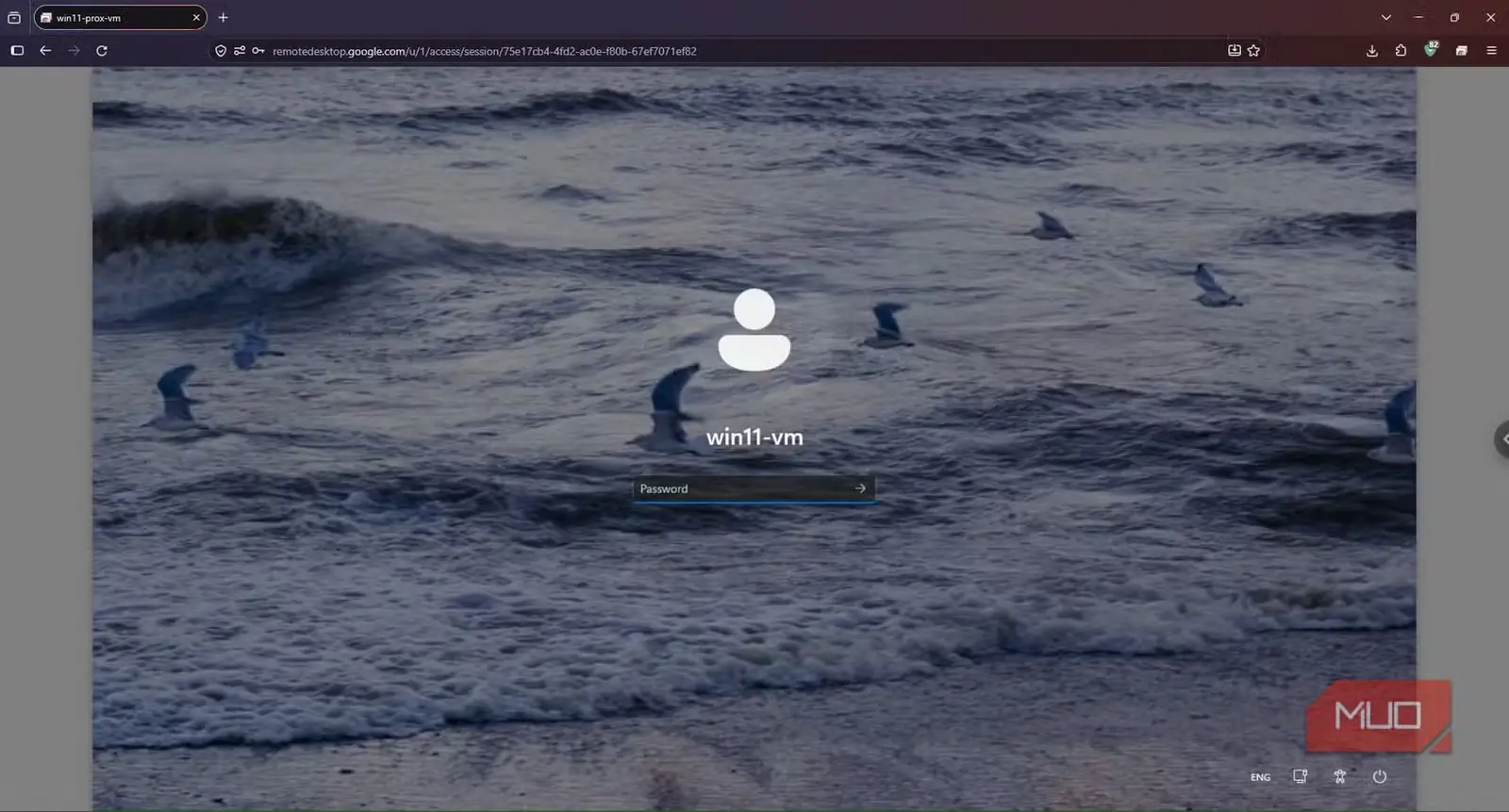Toggle the browser sidebar button
This screenshot has width=1509, height=812.
click(x=17, y=51)
